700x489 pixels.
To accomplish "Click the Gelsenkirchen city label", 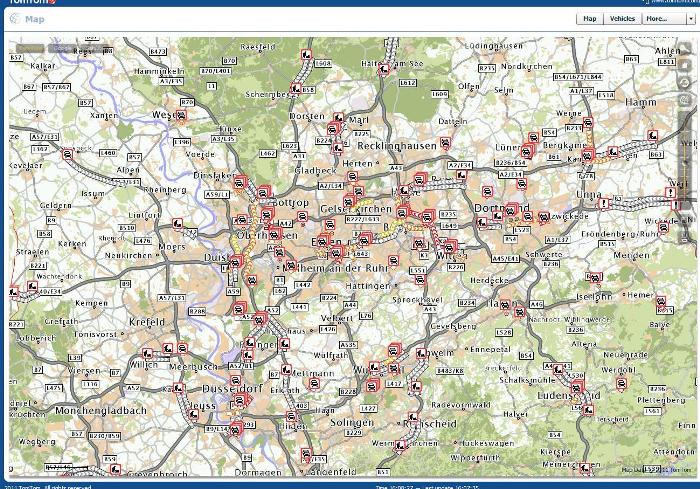I will pos(356,209).
